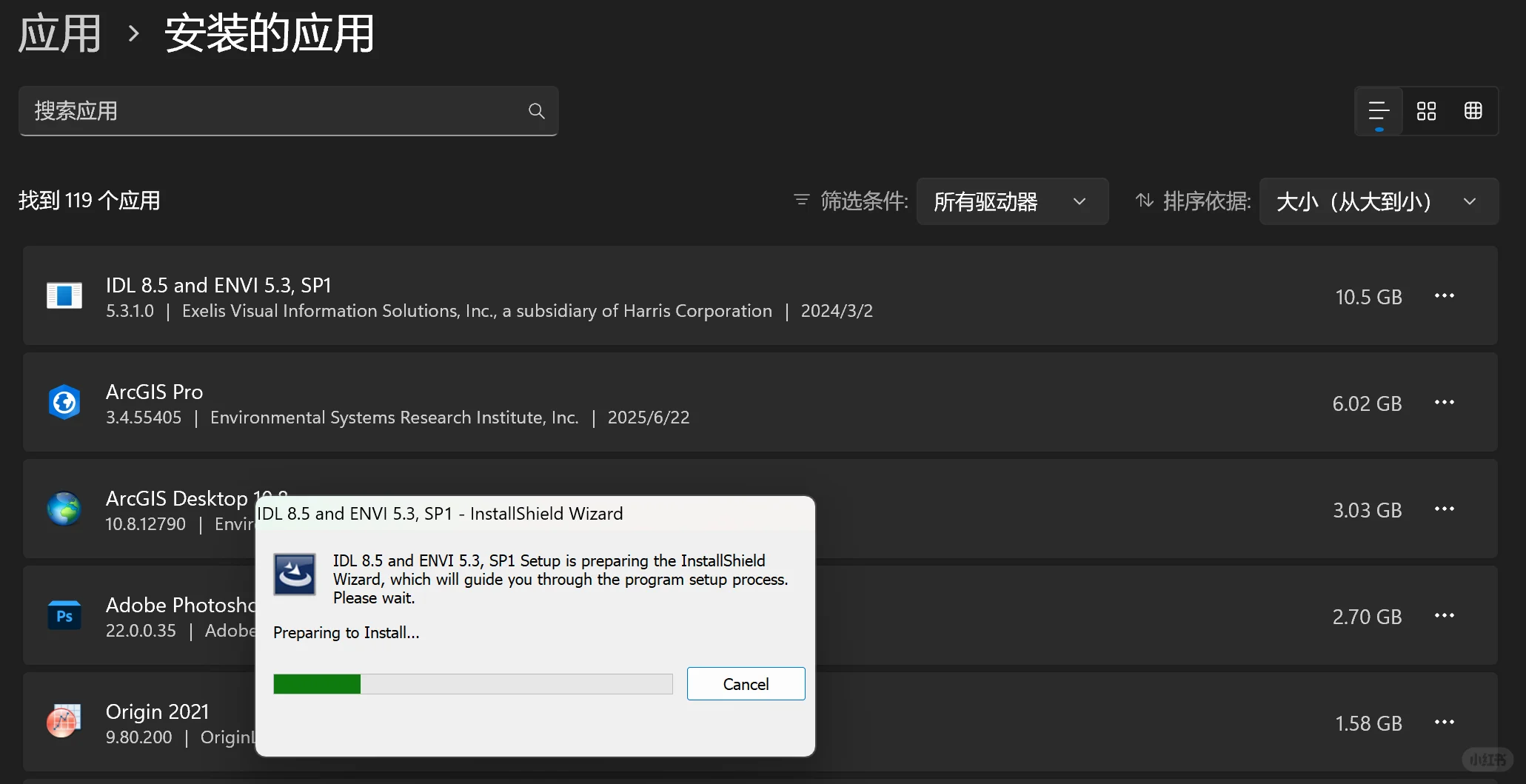This screenshot has height=784, width=1526.
Task: Click the Adobe Photoshop Ps icon
Action: [x=64, y=615]
